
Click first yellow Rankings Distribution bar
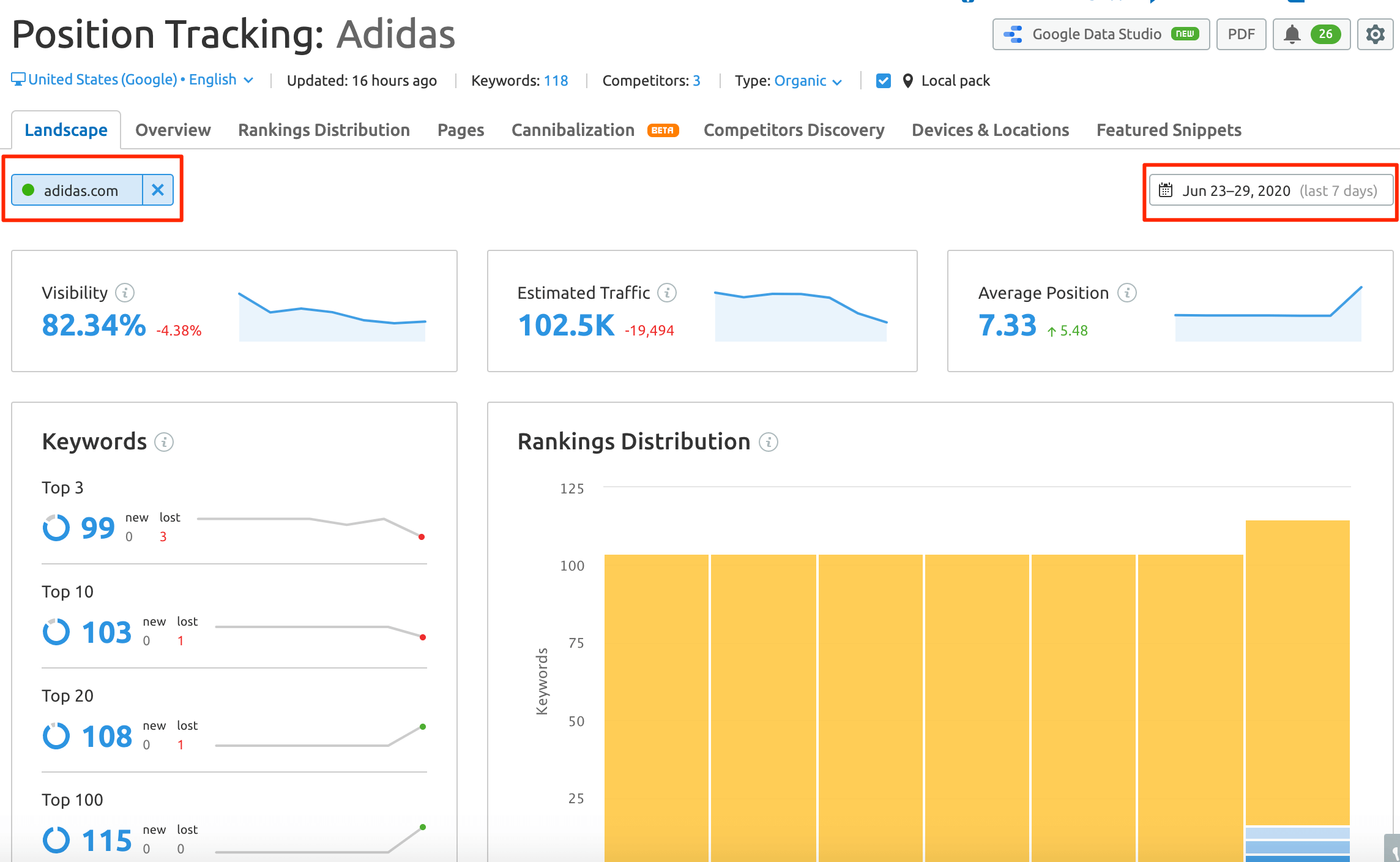coord(656,708)
